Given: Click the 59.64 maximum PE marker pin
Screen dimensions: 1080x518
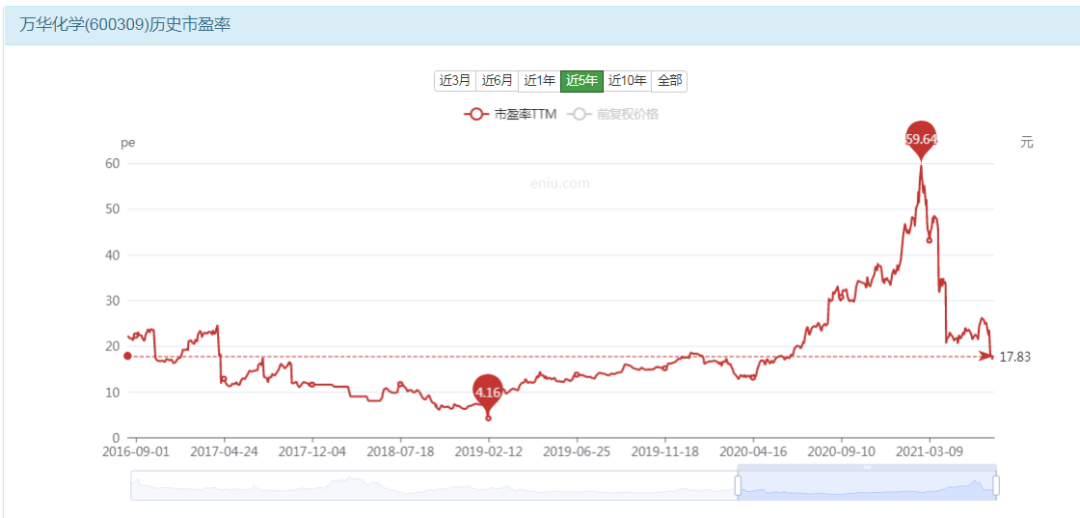Looking at the screenshot, I should (921, 139).
